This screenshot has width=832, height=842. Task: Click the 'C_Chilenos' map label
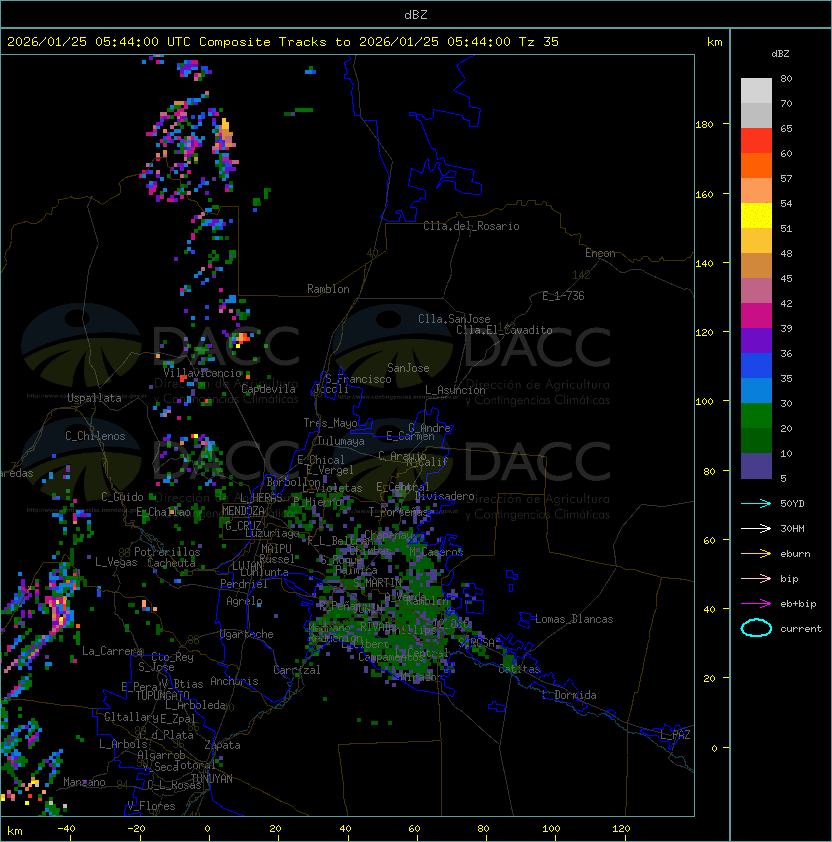(x=95, y=436)
